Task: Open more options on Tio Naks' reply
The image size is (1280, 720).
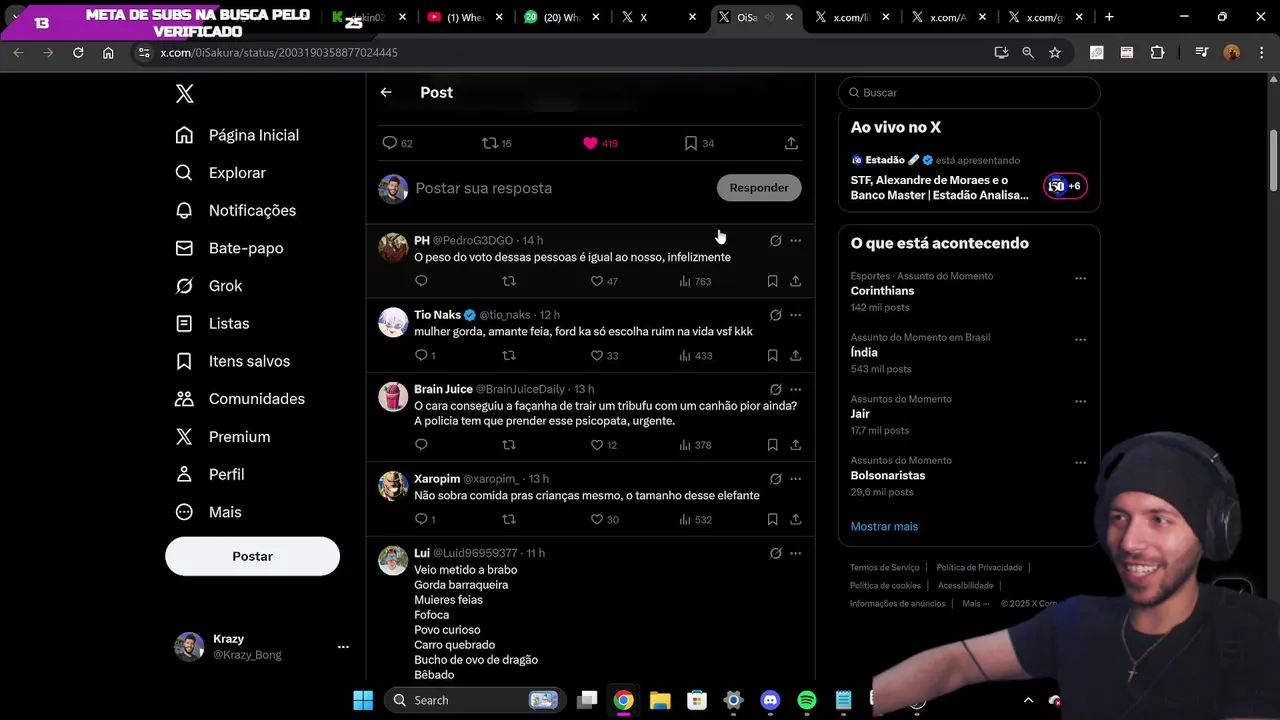Action: 795,315
